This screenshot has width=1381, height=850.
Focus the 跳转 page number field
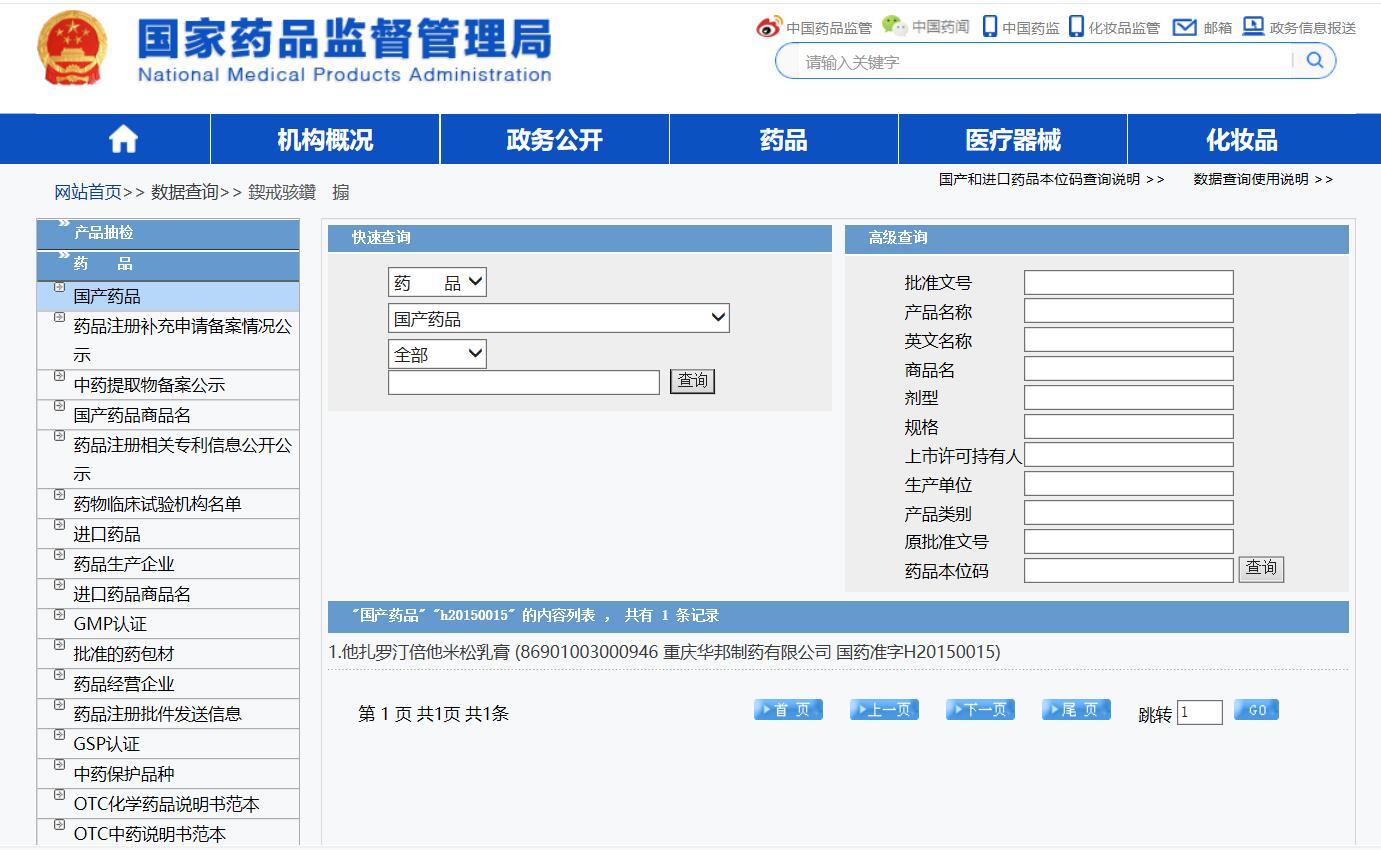1200,712
